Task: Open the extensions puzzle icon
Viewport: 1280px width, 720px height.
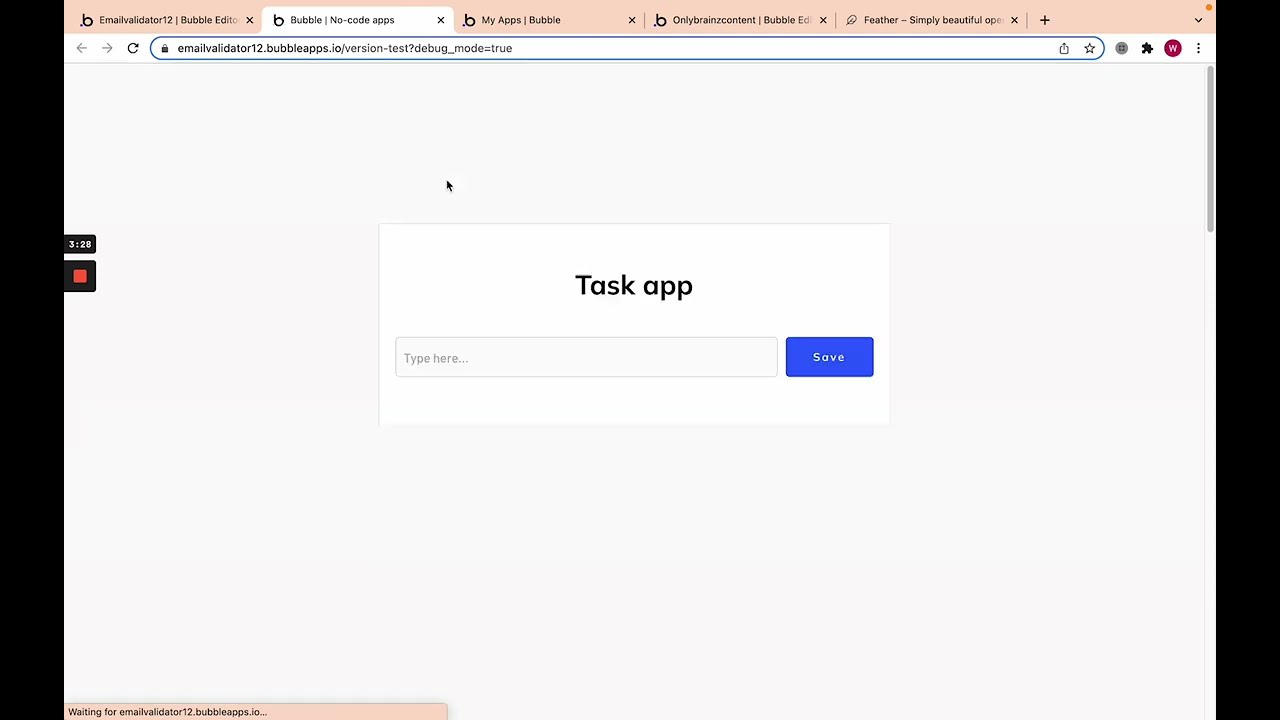Action: [x=1147, y=48]
